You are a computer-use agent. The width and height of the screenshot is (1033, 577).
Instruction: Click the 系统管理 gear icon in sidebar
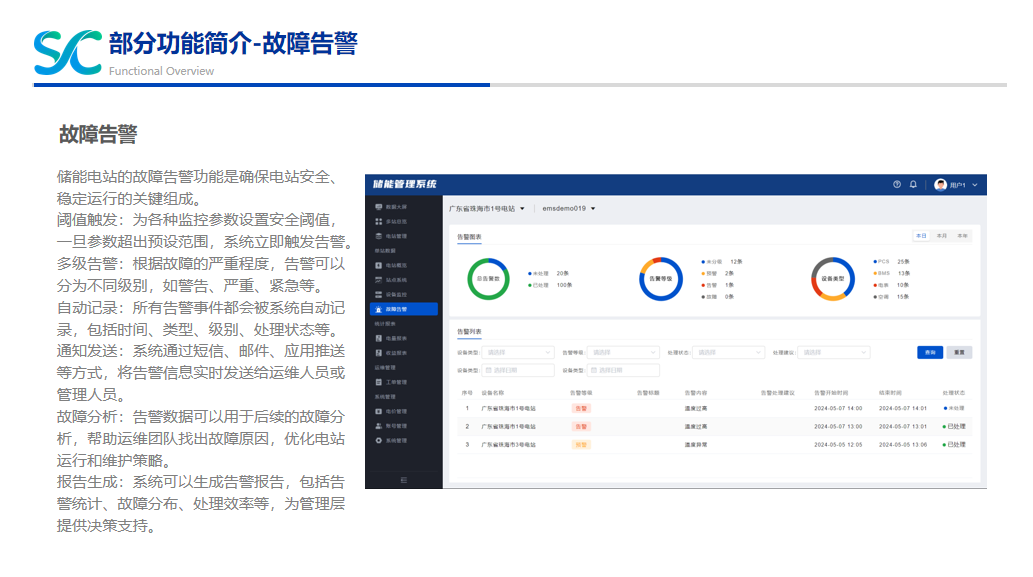pyautogui.click(x=378, y=440)
